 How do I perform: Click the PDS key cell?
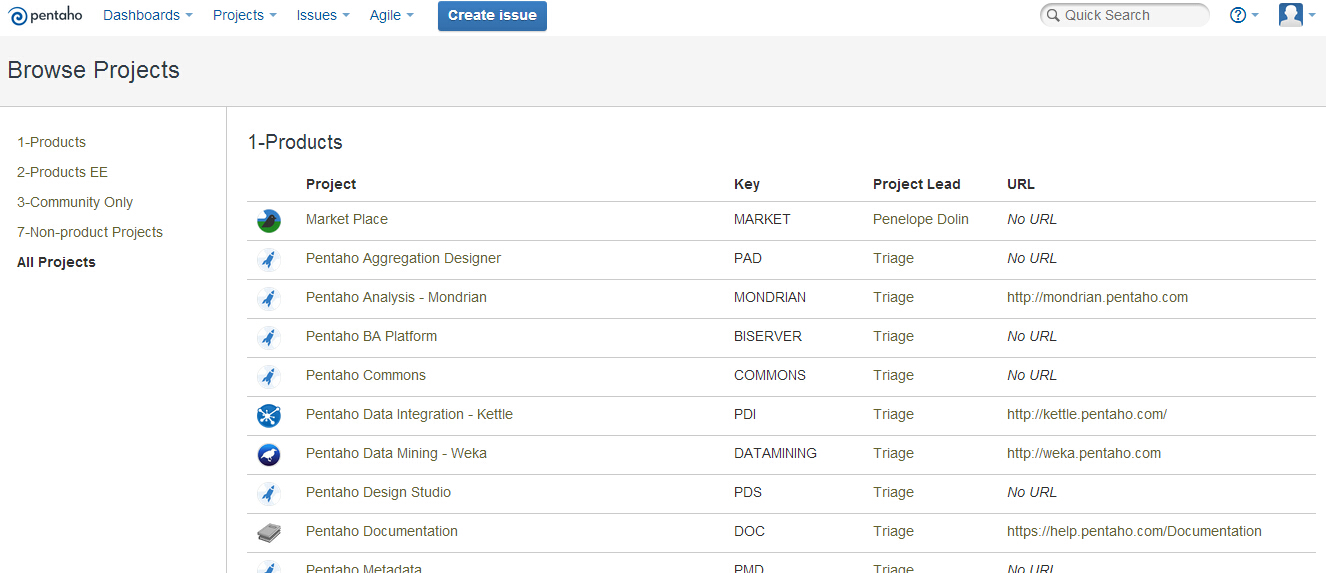coord(748,492)
